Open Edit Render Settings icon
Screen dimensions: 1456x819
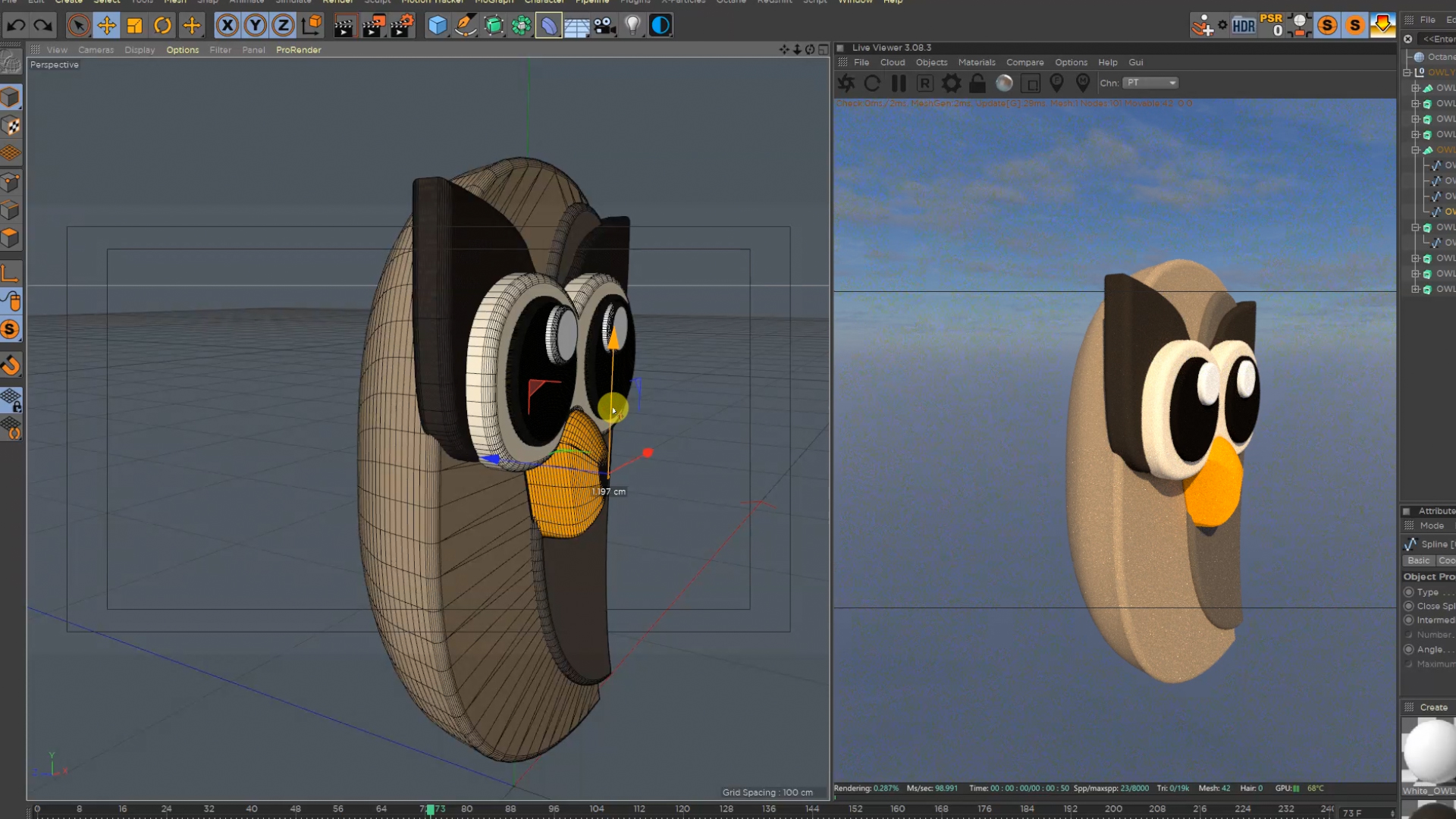(402, 26)
